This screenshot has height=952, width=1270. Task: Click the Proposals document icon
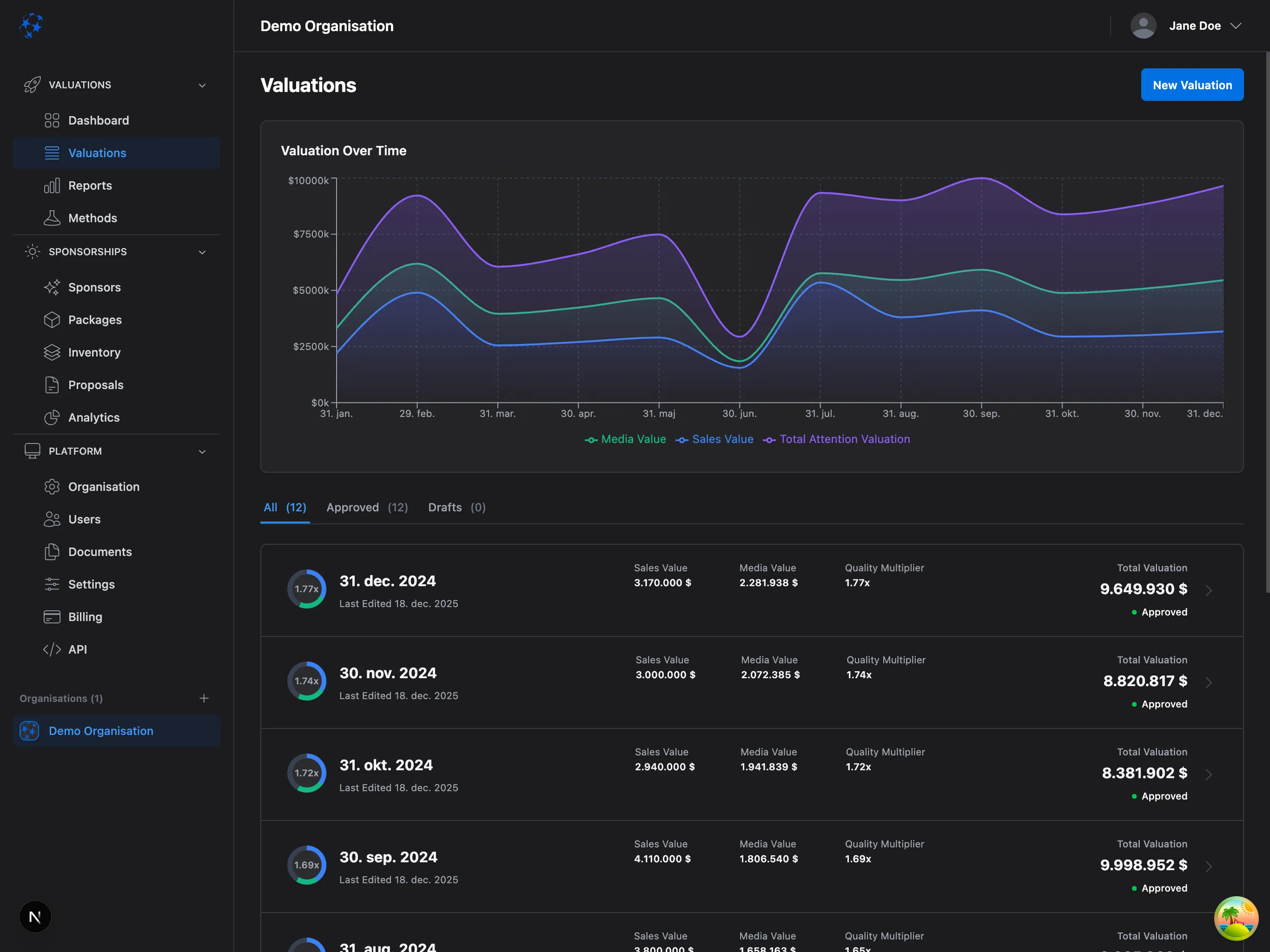[52, 384]
